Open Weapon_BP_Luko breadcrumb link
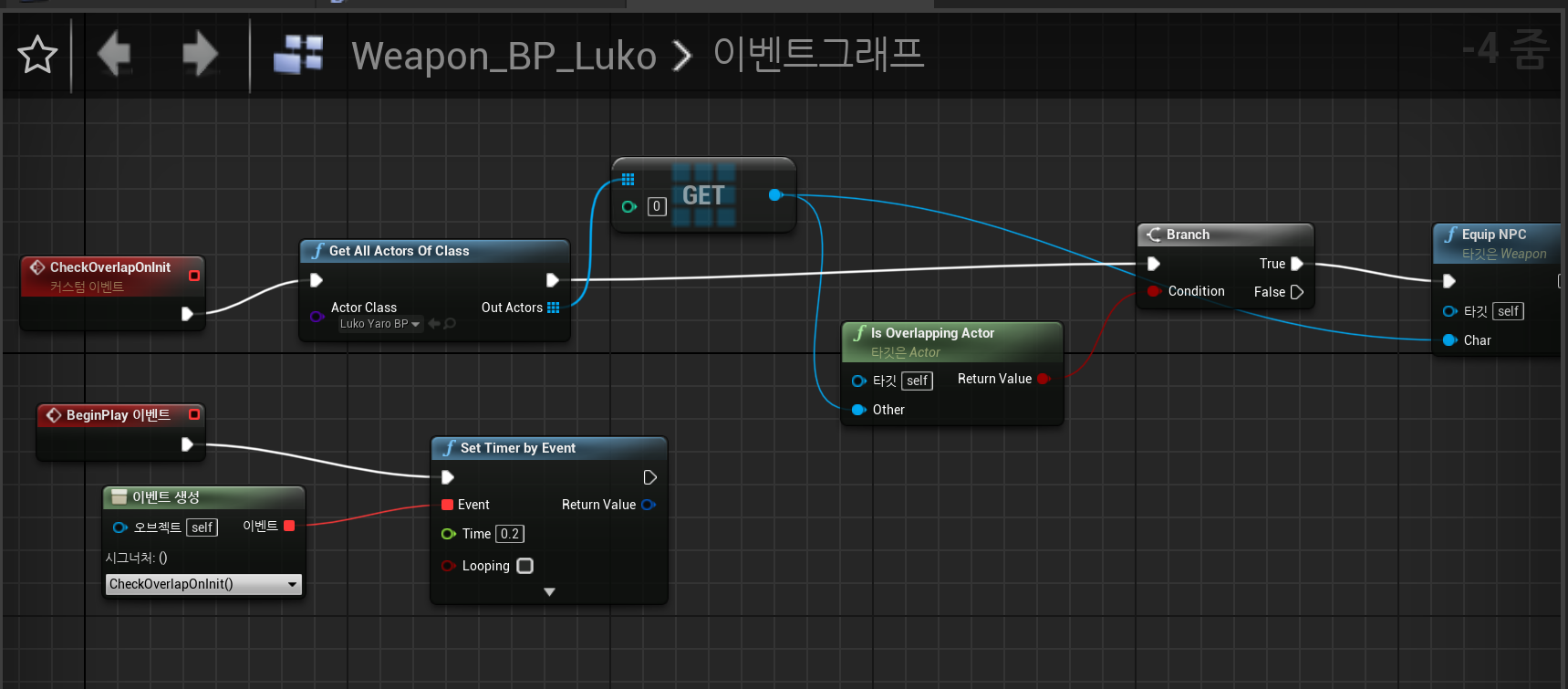 pos(504,56)
